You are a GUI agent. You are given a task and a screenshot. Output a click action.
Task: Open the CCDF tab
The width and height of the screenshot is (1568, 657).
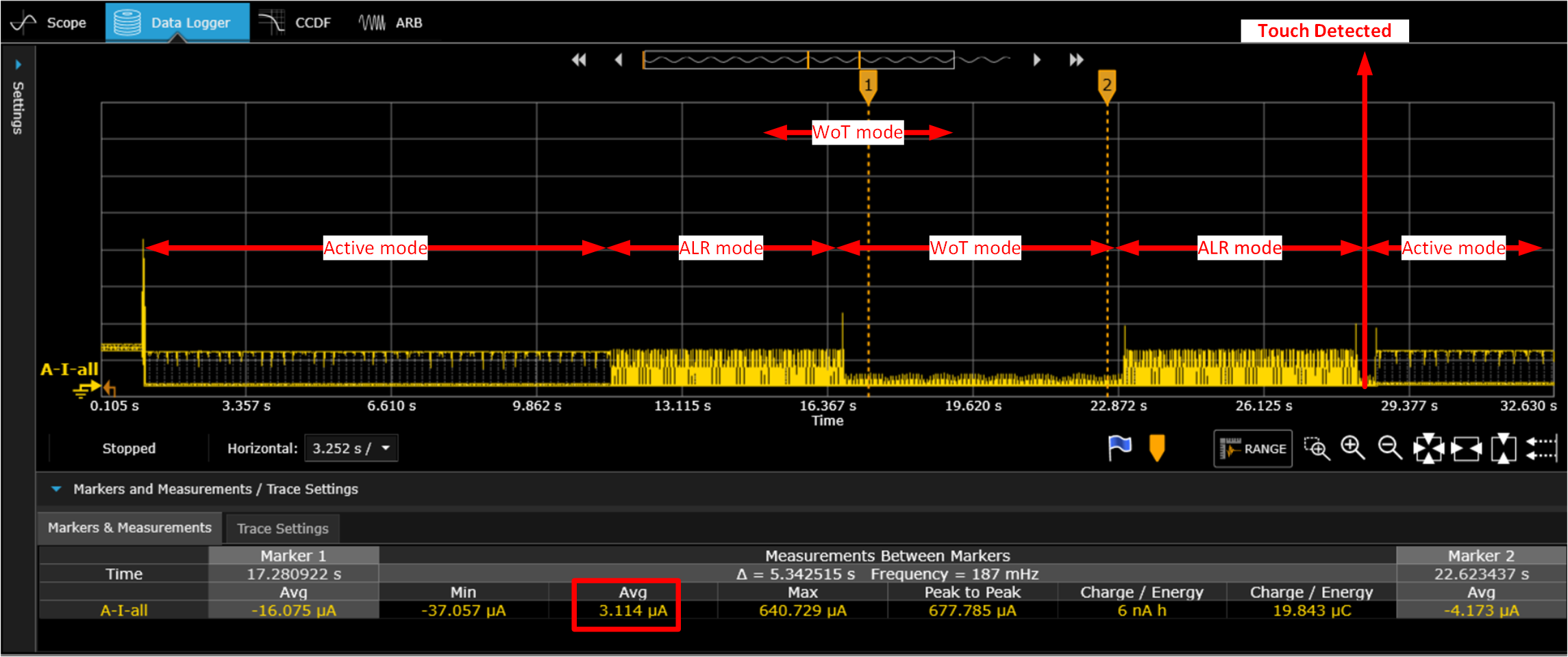[x=296, y=23]
